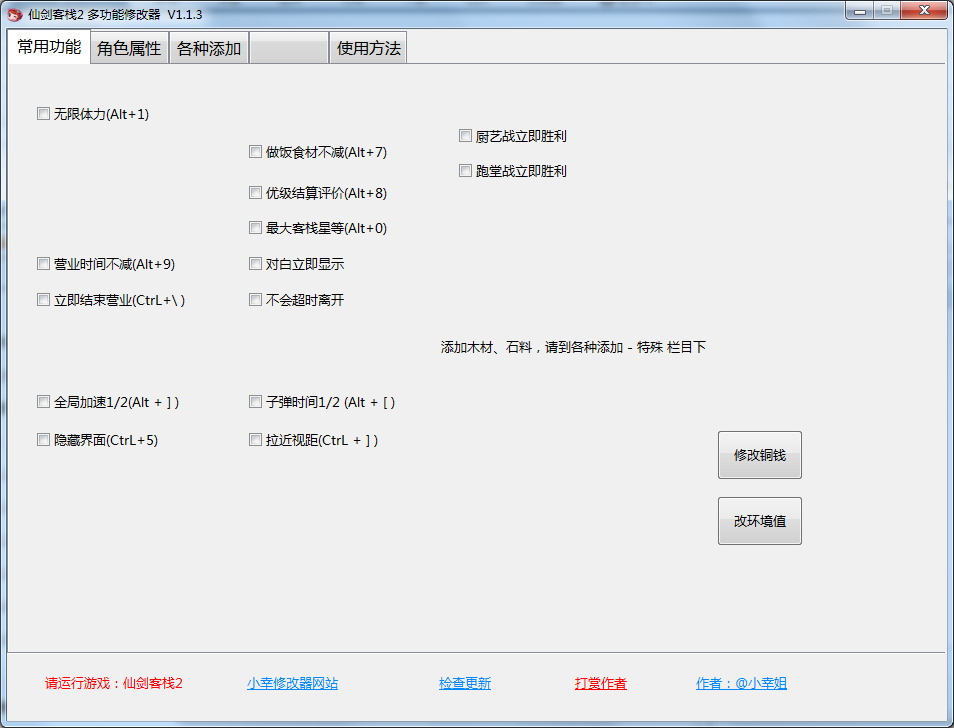Image resolution: width=954 pixels, height=728 pixels.
Task: Click the 改环境值 button
Action: point(759,521)
